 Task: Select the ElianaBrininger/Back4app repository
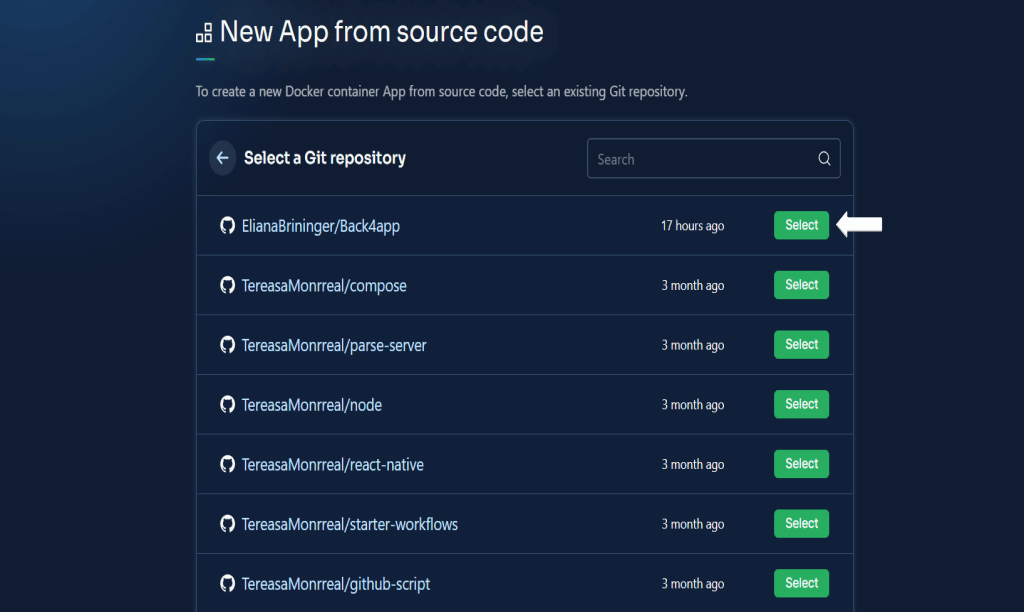pos(801,225)
